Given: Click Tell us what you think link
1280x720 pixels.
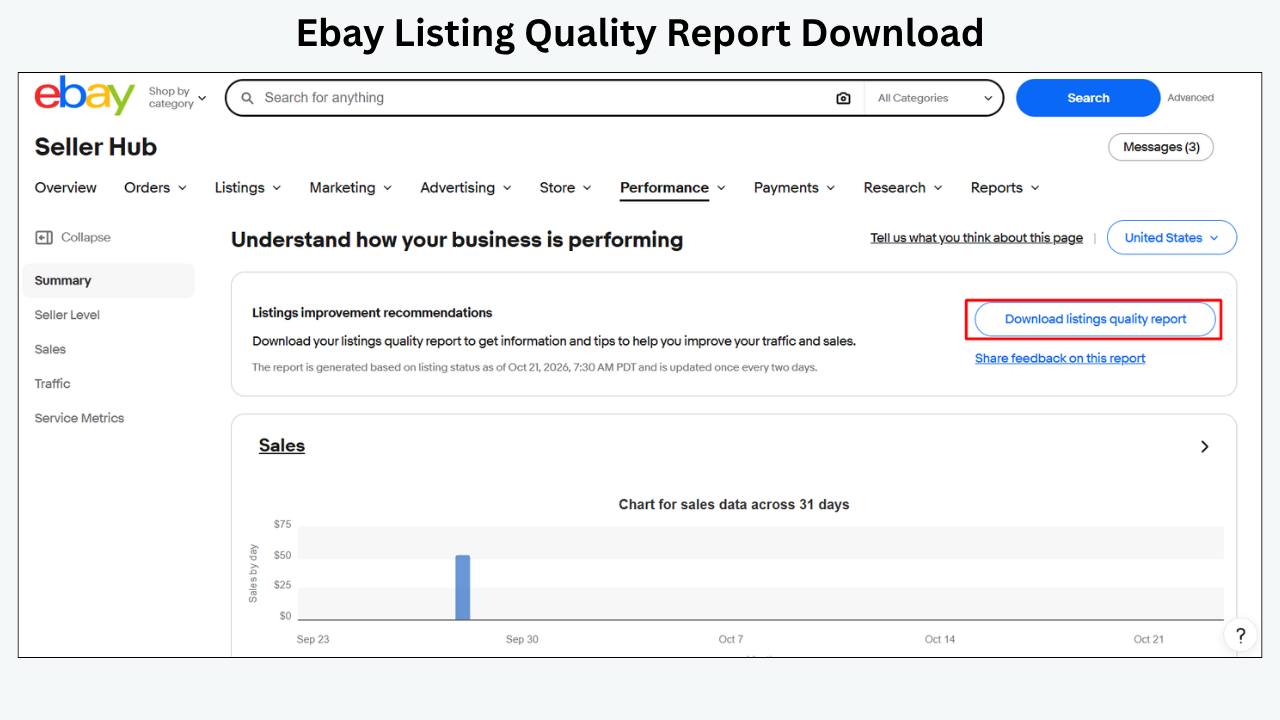Looking at the screenshot, I should (x=977, y=238).
